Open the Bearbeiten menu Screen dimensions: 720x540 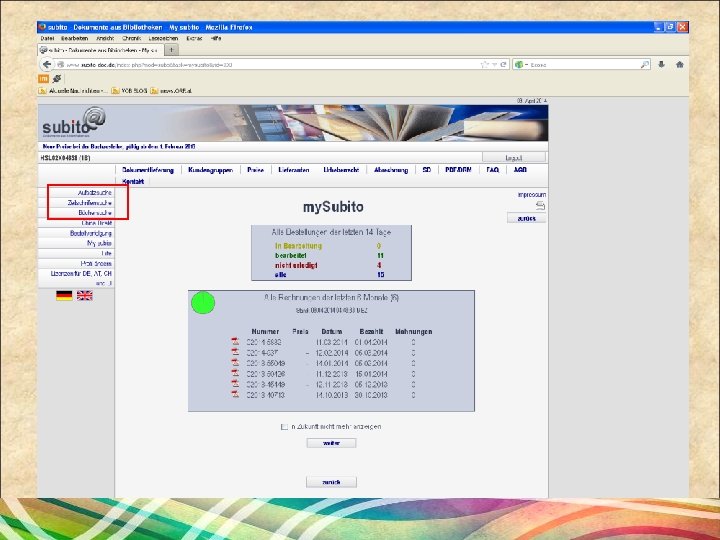(74, 39)
